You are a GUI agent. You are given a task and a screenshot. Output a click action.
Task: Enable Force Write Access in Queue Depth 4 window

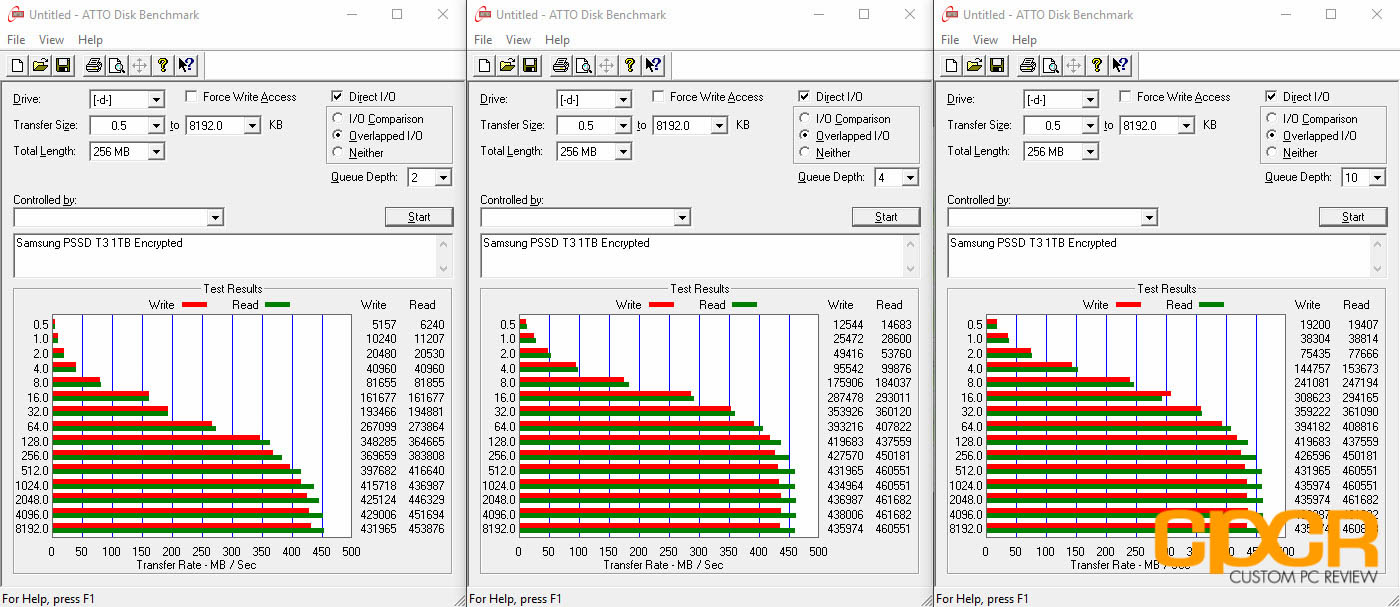[x=658, y=97]
